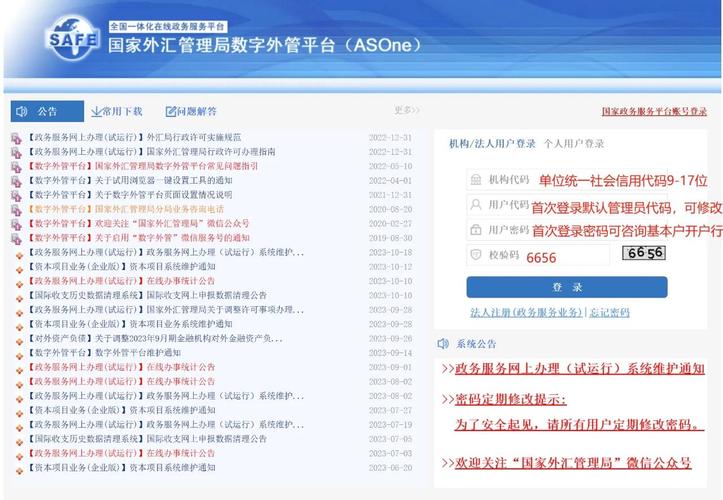Click the person icon in 用户代码 field

(476, 204)
